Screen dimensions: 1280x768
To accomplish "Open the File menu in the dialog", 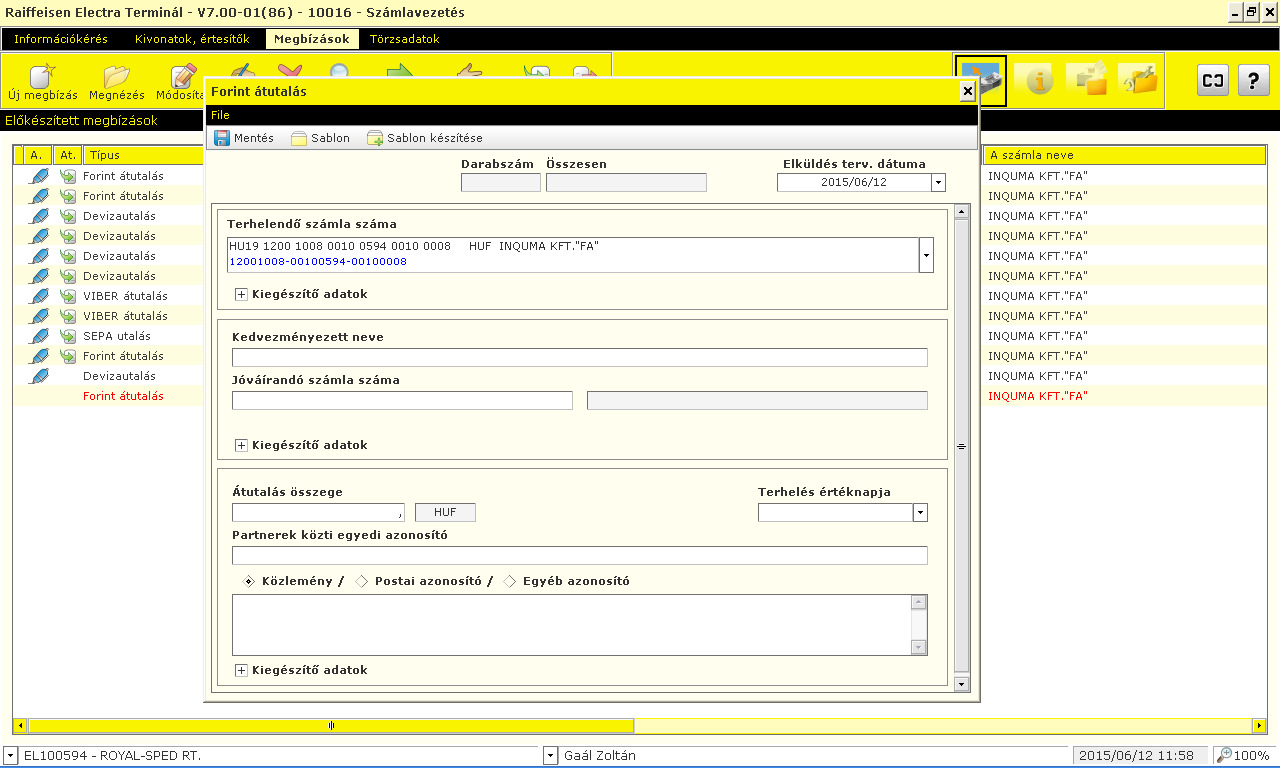I will pyautogui.click(x=220, y=116).
